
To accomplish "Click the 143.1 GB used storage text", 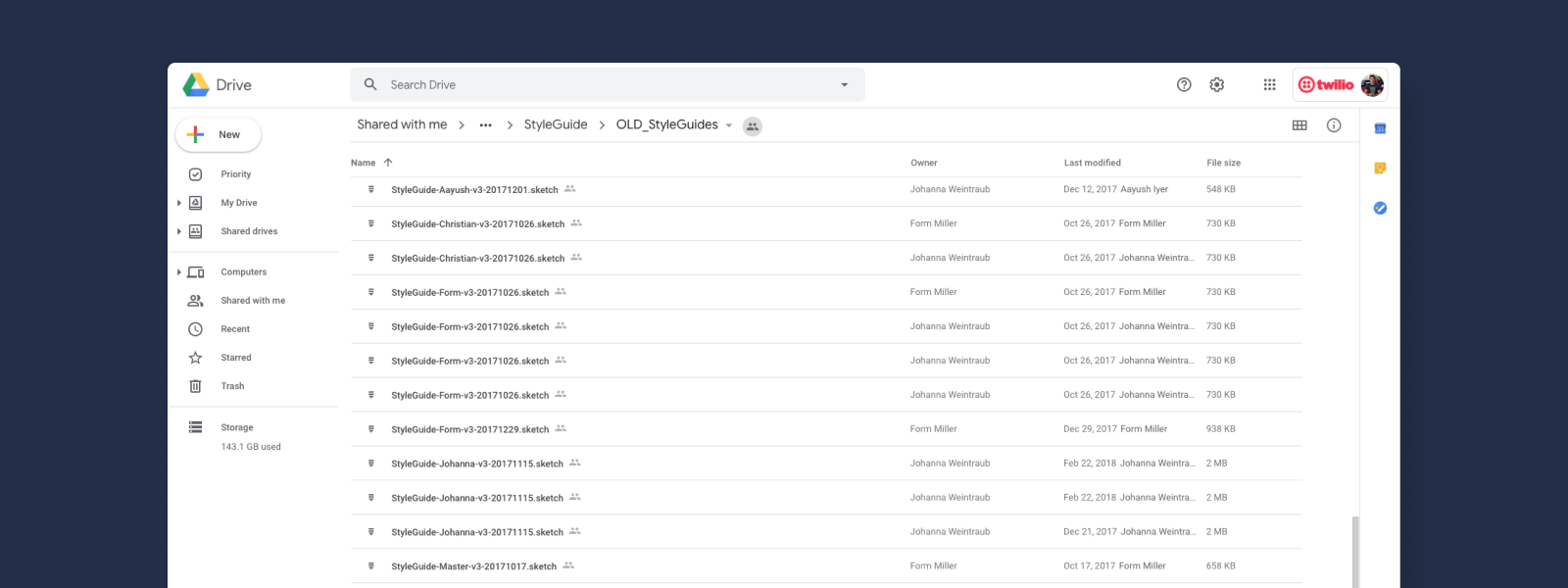I will pos(251,447).
